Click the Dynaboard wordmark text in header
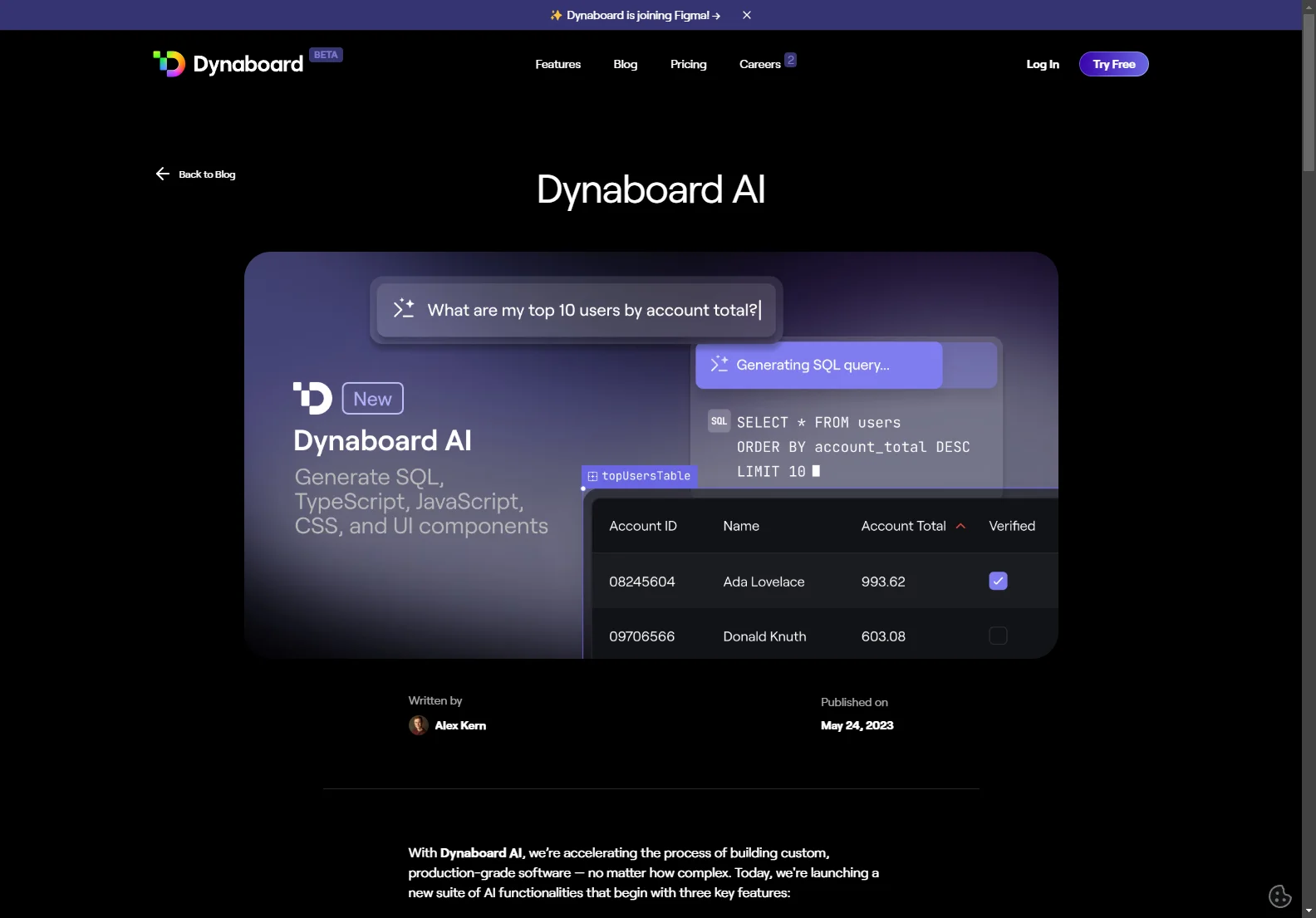Image resolution: width=1316 pixels, height=918 pixels. [x=248, y=64]
